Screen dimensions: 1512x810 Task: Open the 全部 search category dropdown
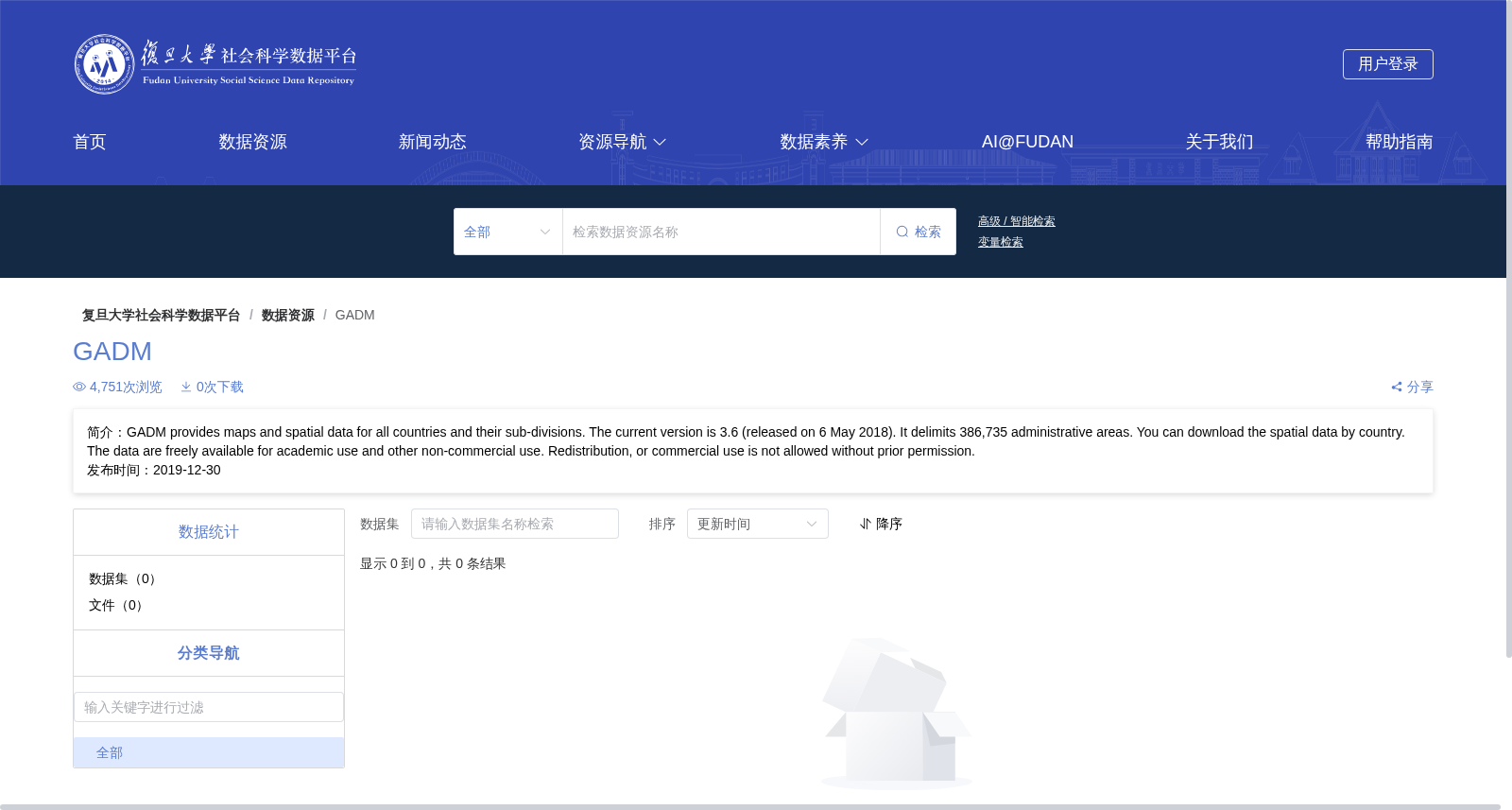coord(507,232)
